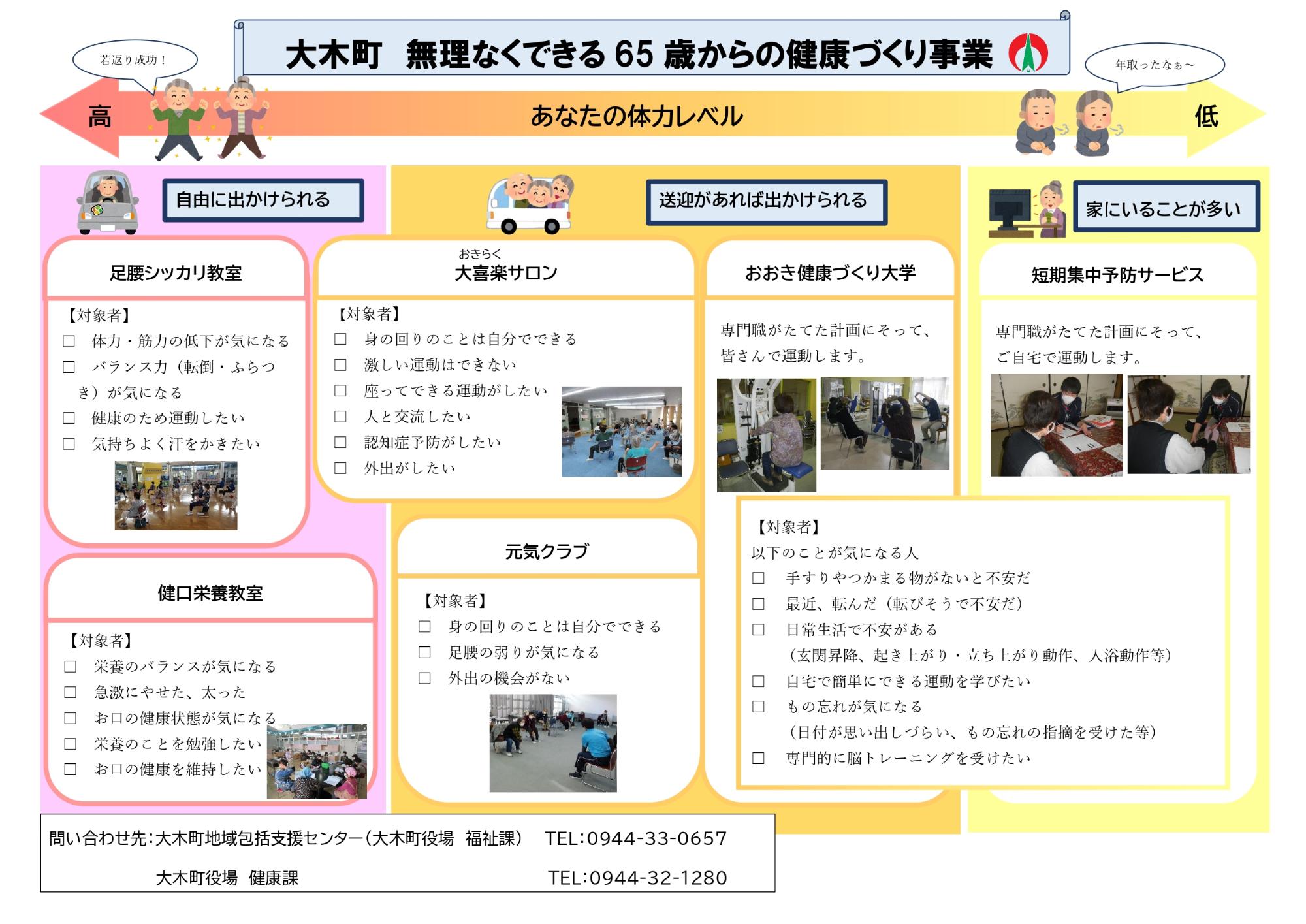This screenshot has height=924, width=1306.
Task: Check 外出の機会がない box
Action: tap(424, 678)
